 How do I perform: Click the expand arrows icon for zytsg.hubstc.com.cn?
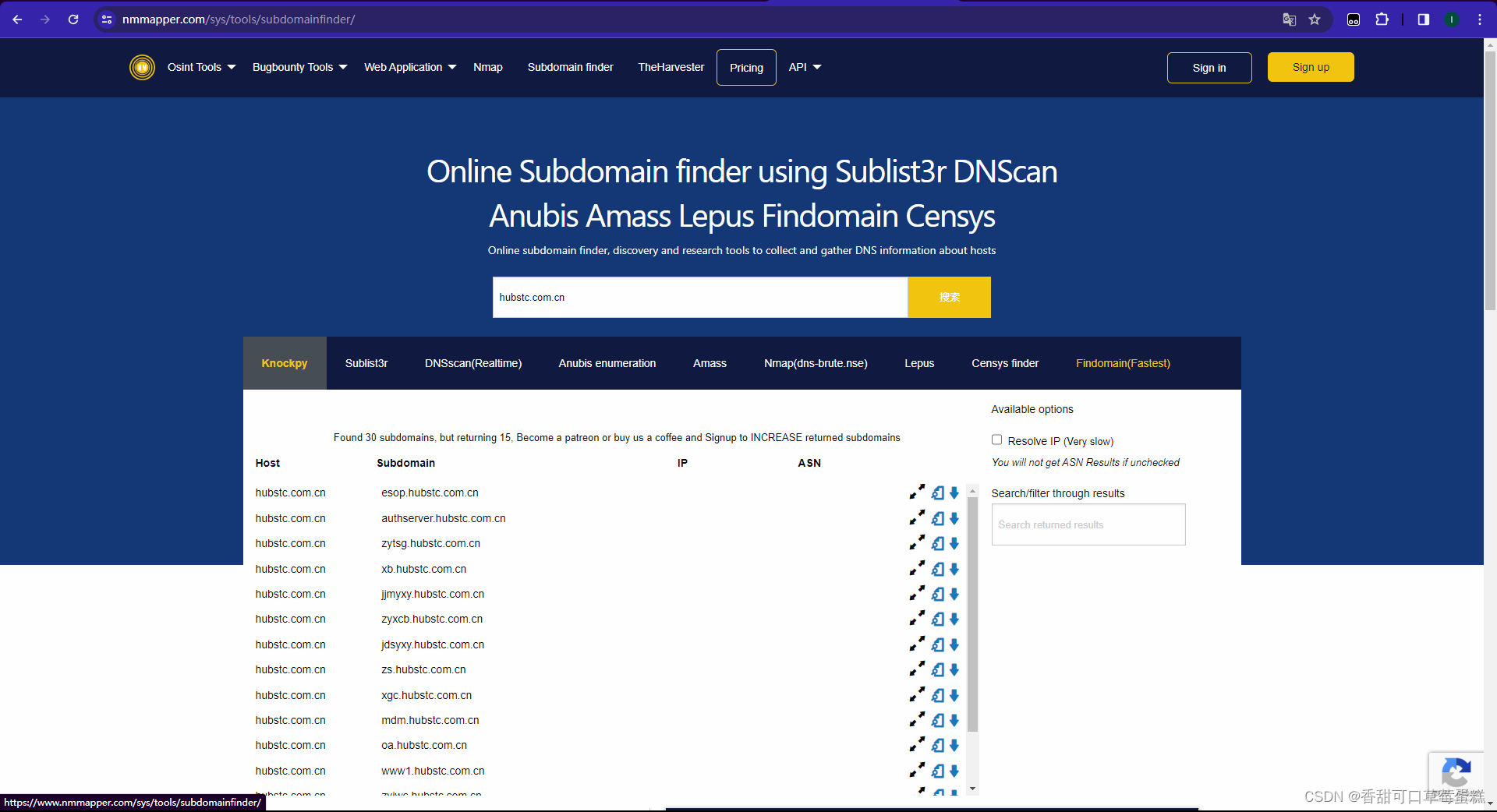click(x=917, y=543)
